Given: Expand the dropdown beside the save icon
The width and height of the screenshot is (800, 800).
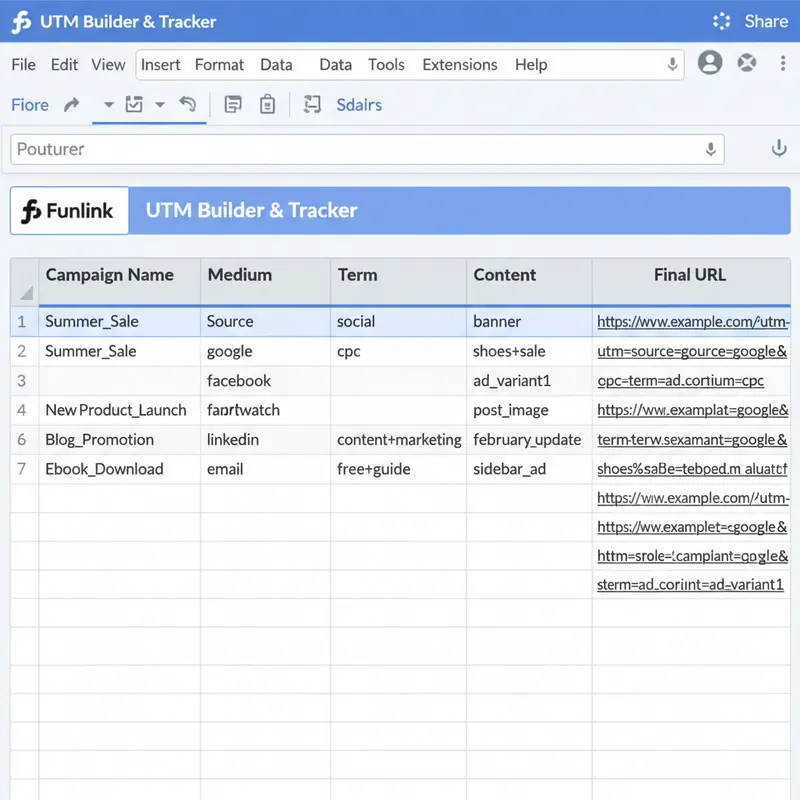Looking at the screenshot, I should coord(158,104).
